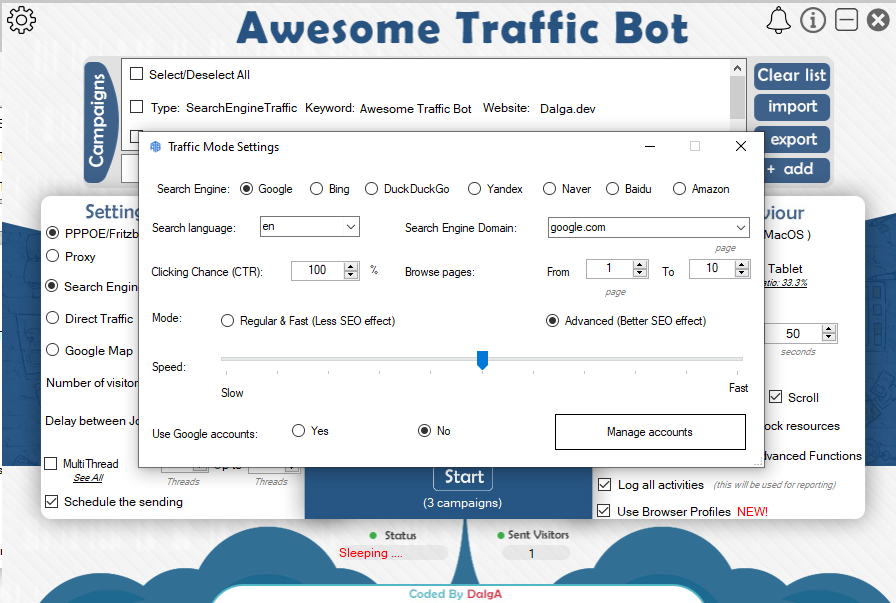Click the Sent Visitors count field
Screen dimensions: 896x603
tap(536, 553)
